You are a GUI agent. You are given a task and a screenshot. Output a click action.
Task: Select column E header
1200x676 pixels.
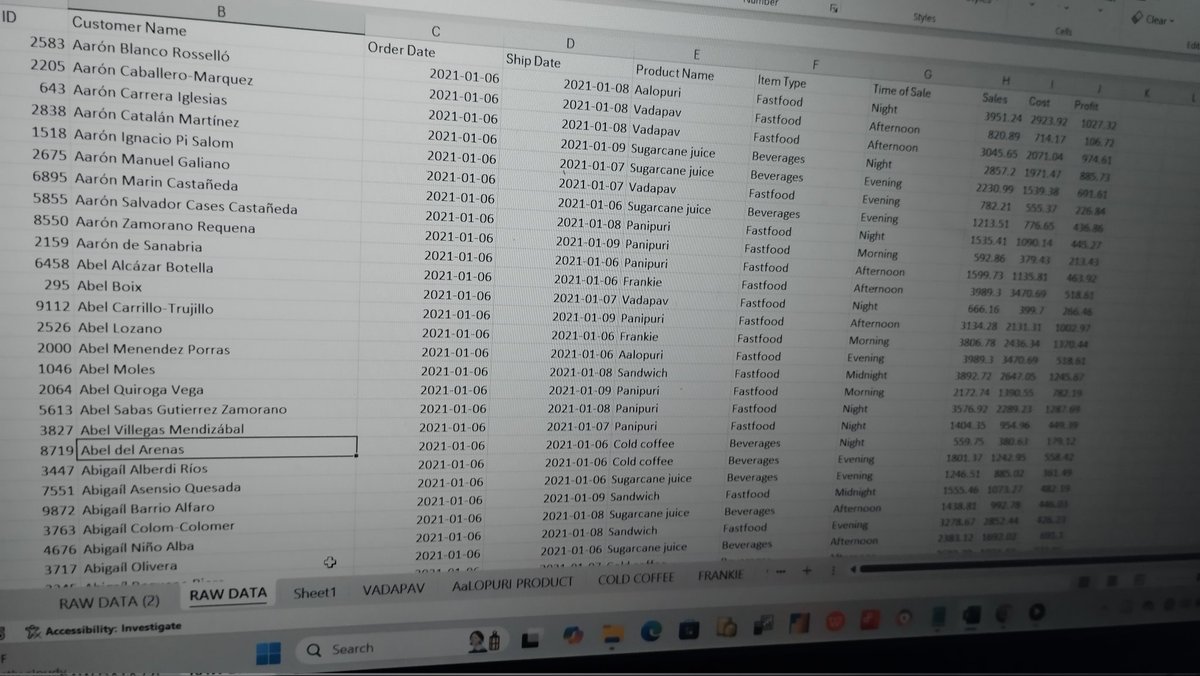(x=696, y=53)
